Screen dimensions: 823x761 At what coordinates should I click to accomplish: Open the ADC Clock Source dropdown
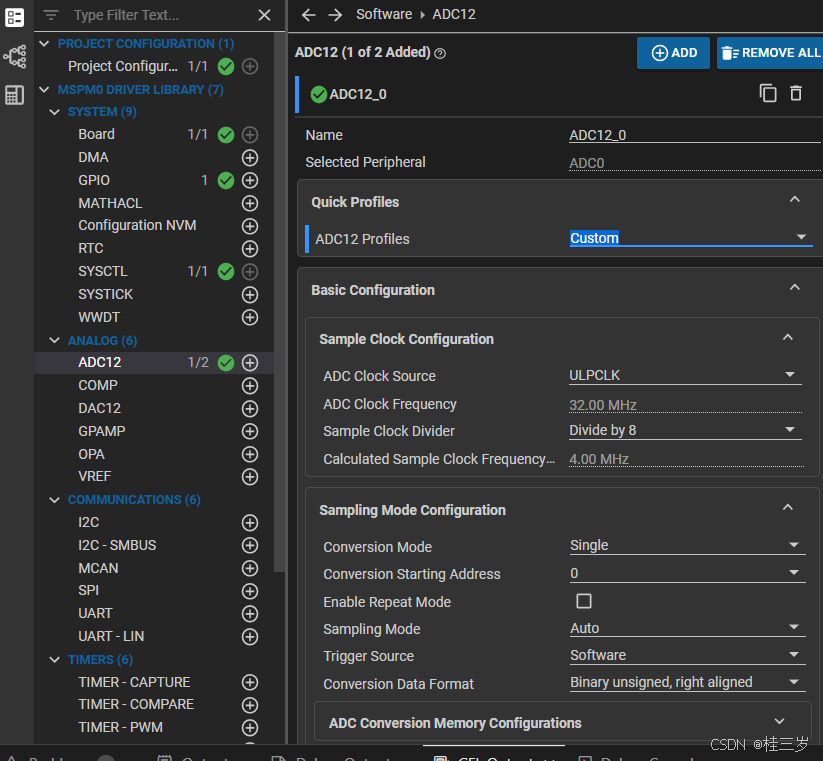click(x=685, y=375)
